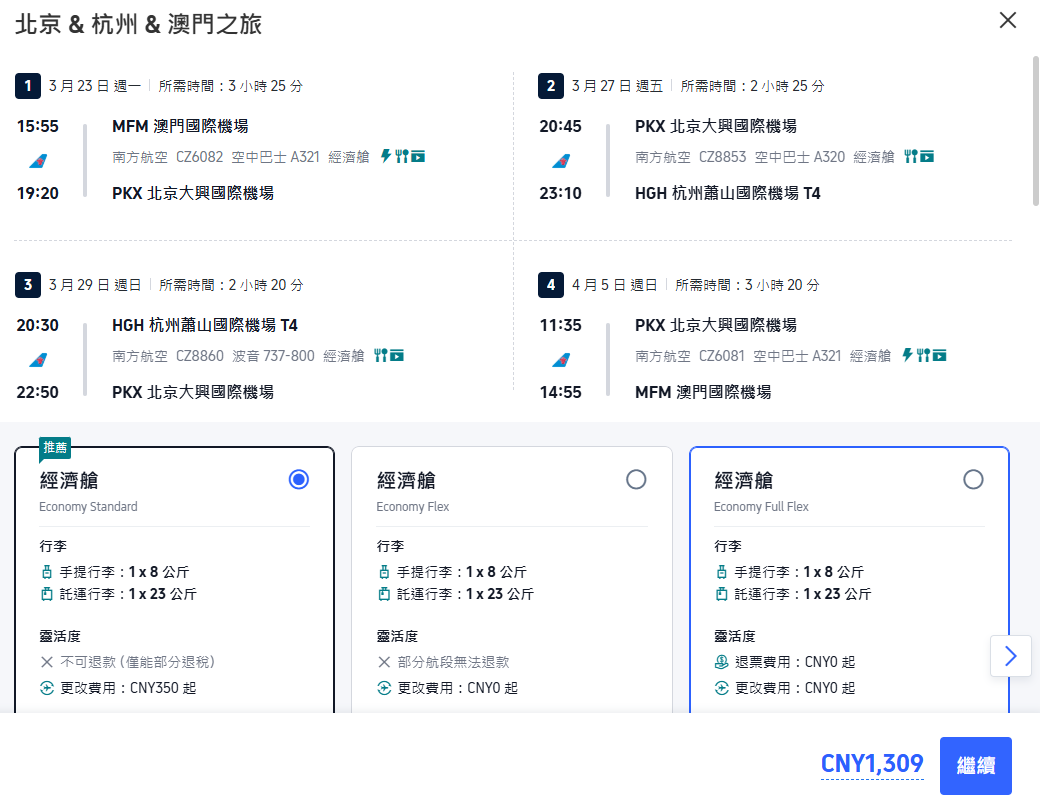Select the Economy Standard radio button
Viewport: 1040px width, 805px height.
(x=298, y=479)
